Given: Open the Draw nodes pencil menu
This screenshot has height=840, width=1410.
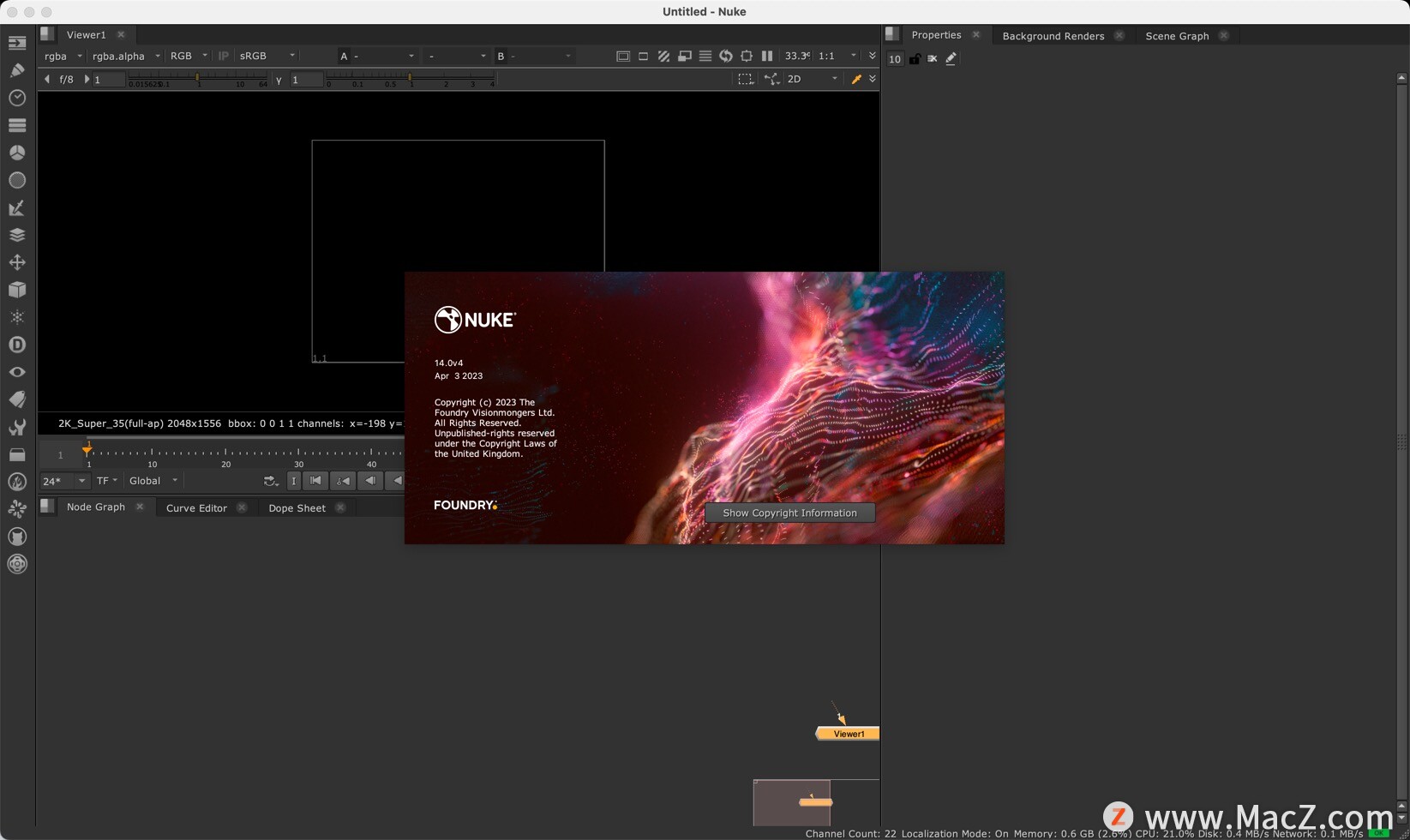Looking at the screenshot, I should pyautogui.click(x=17, y=70).
